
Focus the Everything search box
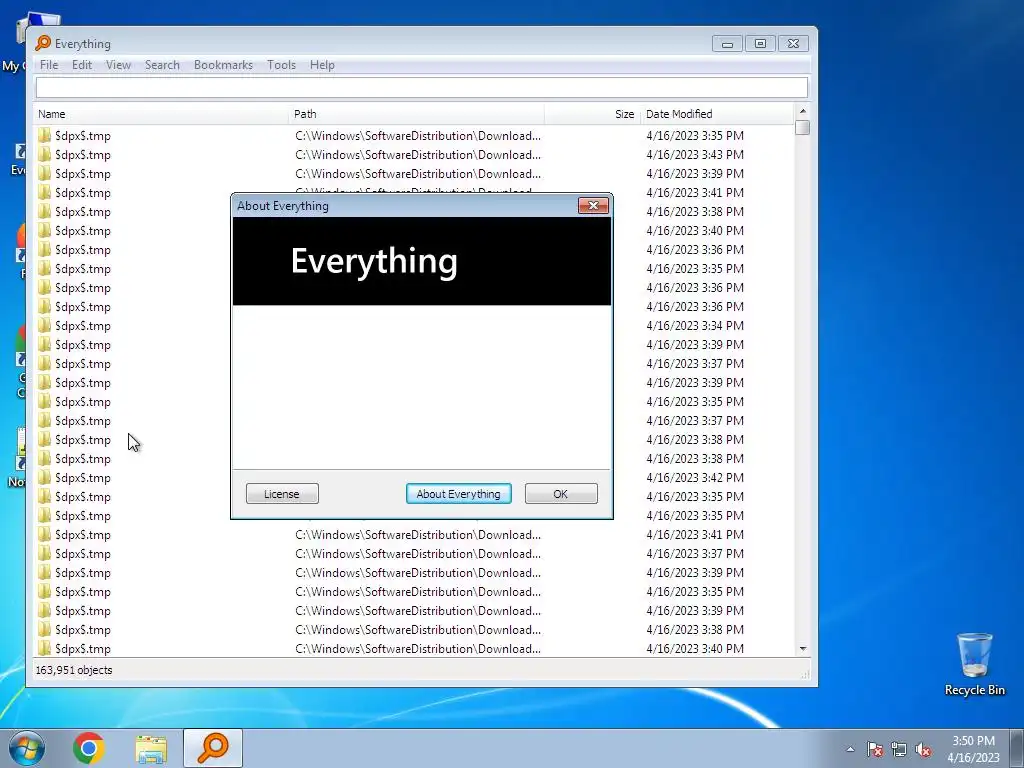coord(422,88)
